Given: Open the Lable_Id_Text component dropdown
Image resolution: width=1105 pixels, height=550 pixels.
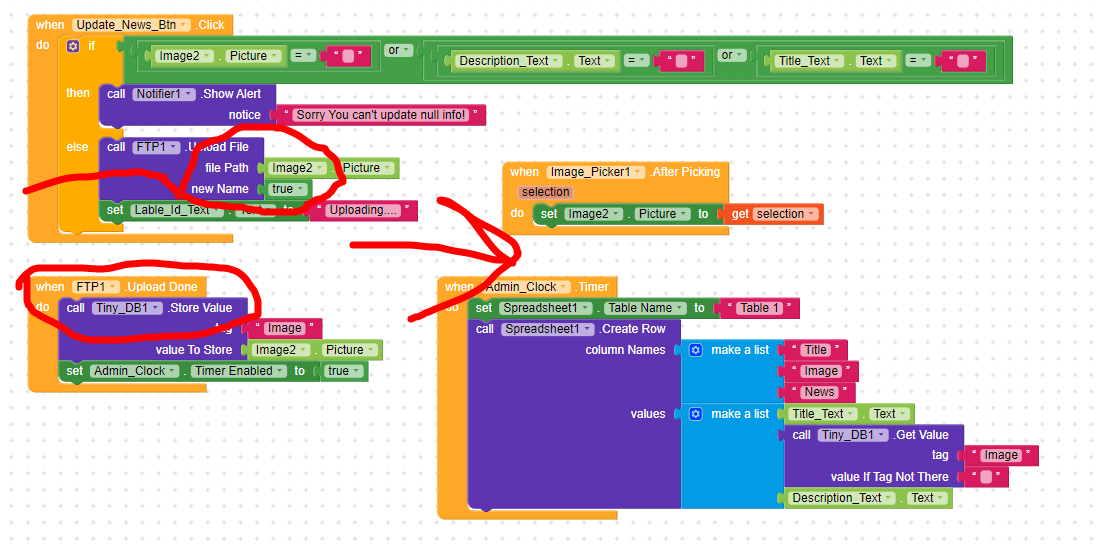Looking at the screenshot, I should 177,210.
